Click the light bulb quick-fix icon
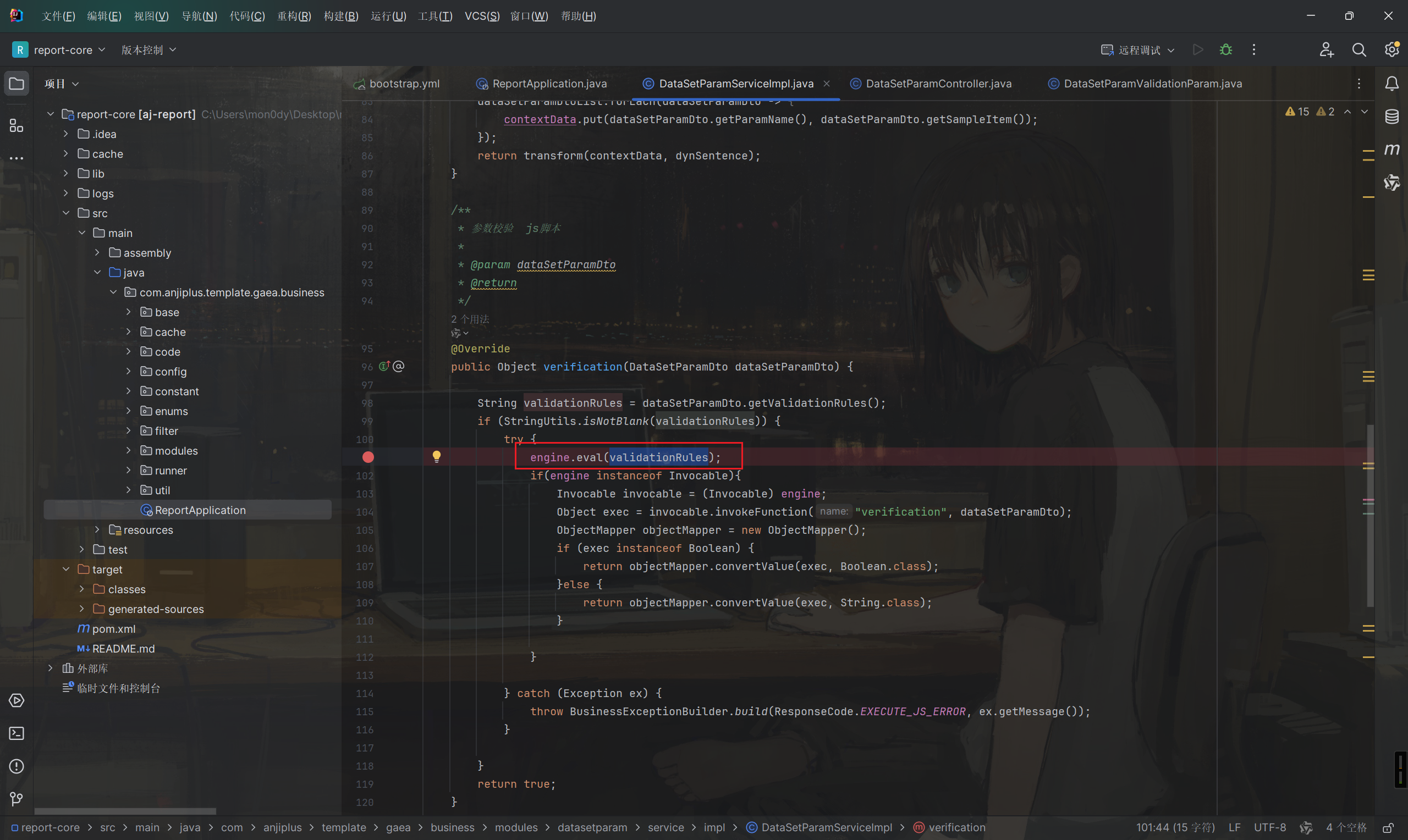 pyautogui.click(x=437, y=457)
